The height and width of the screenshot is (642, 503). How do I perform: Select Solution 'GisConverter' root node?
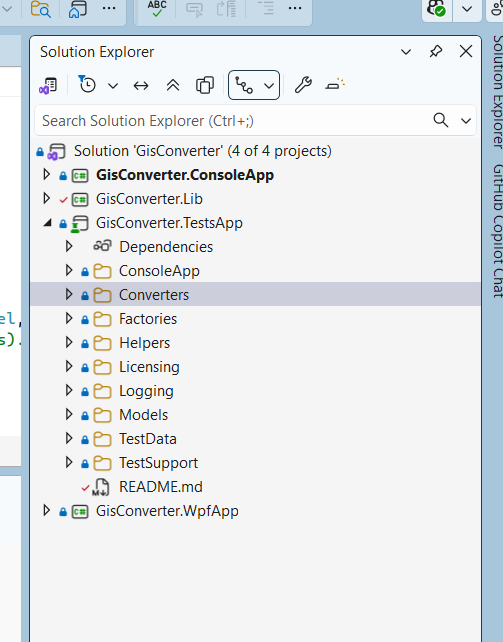click(203, 151)
